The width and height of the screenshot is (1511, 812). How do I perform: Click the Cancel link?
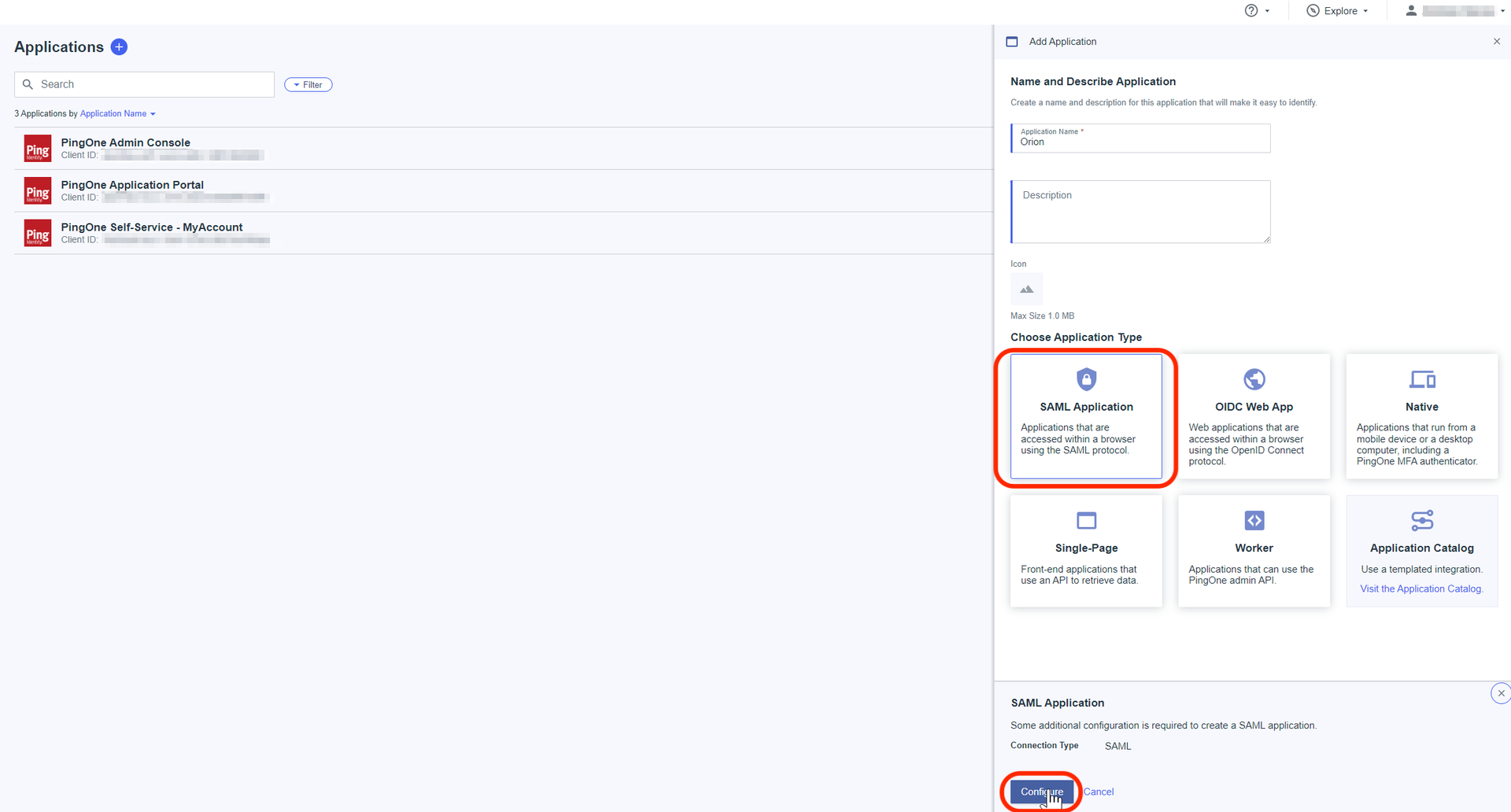pyautogui.click(x=1099, y=792)
